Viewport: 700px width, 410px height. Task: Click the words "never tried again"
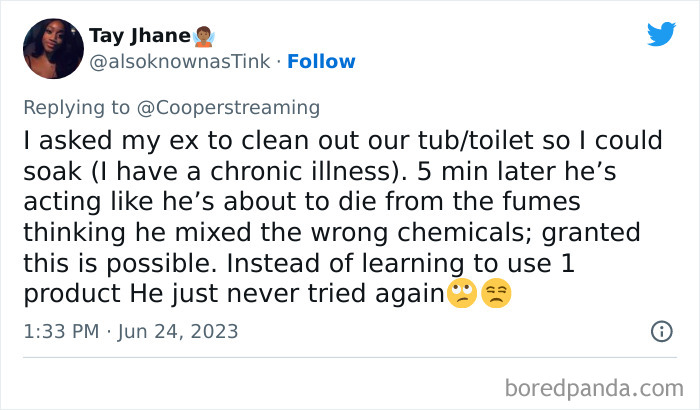pos(357,295)
